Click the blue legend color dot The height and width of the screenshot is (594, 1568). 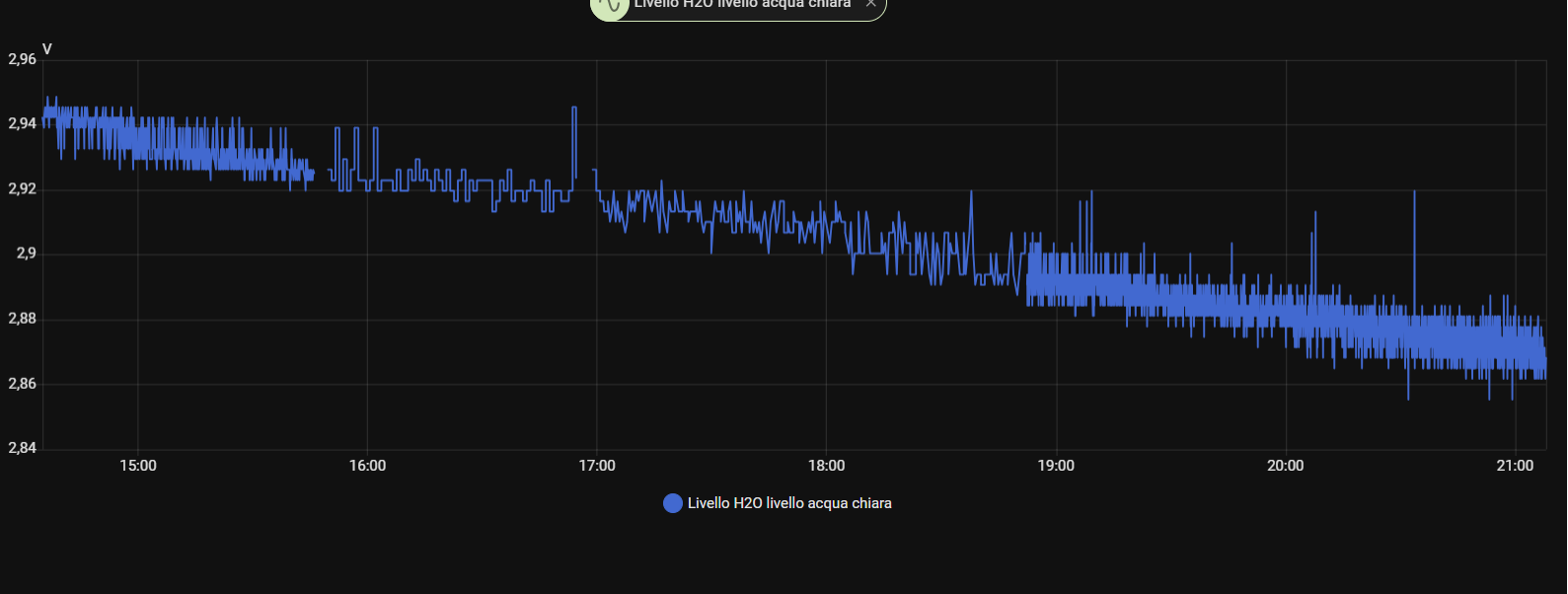(673, 503)
